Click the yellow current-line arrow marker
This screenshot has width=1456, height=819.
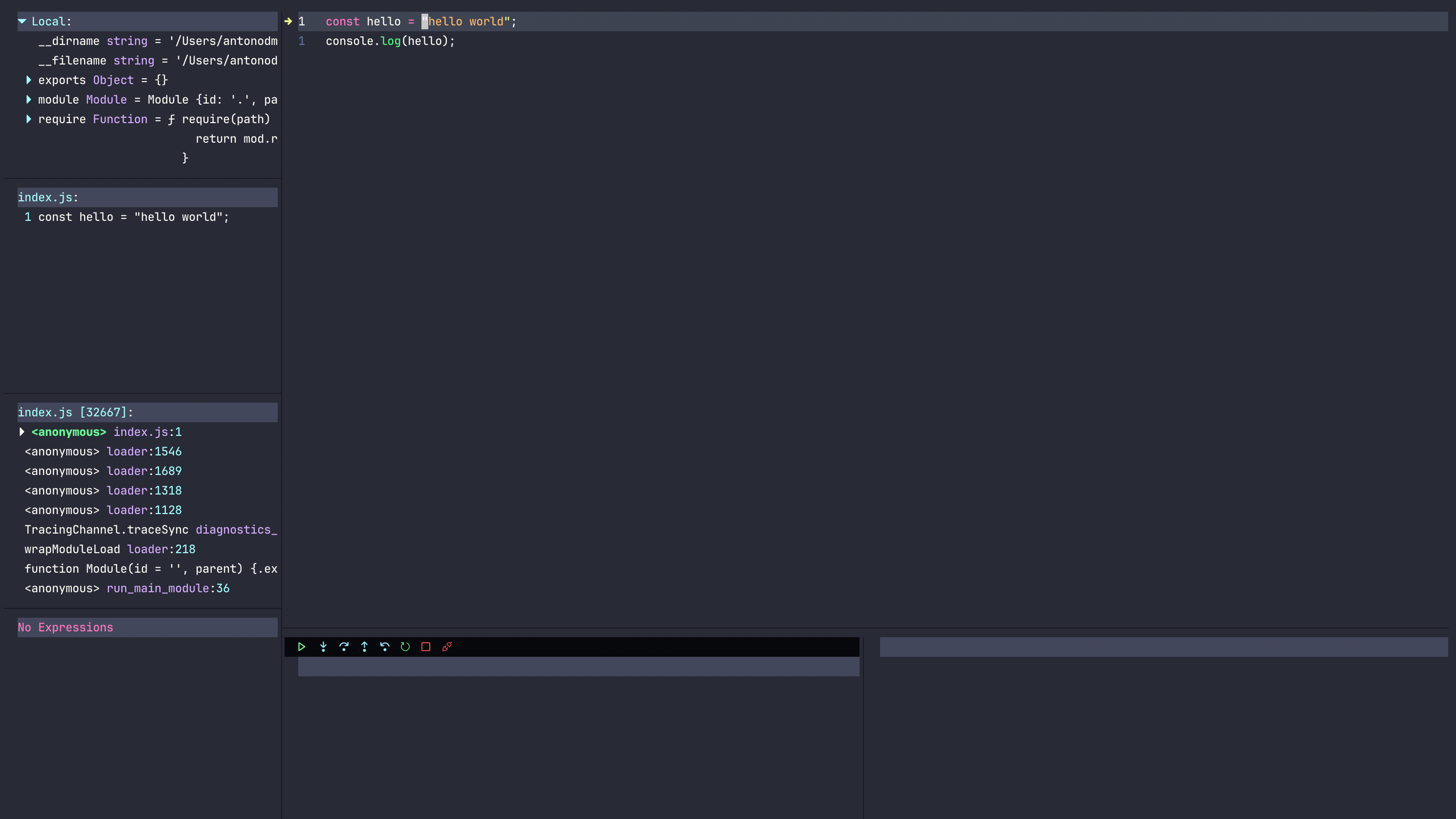288,22
